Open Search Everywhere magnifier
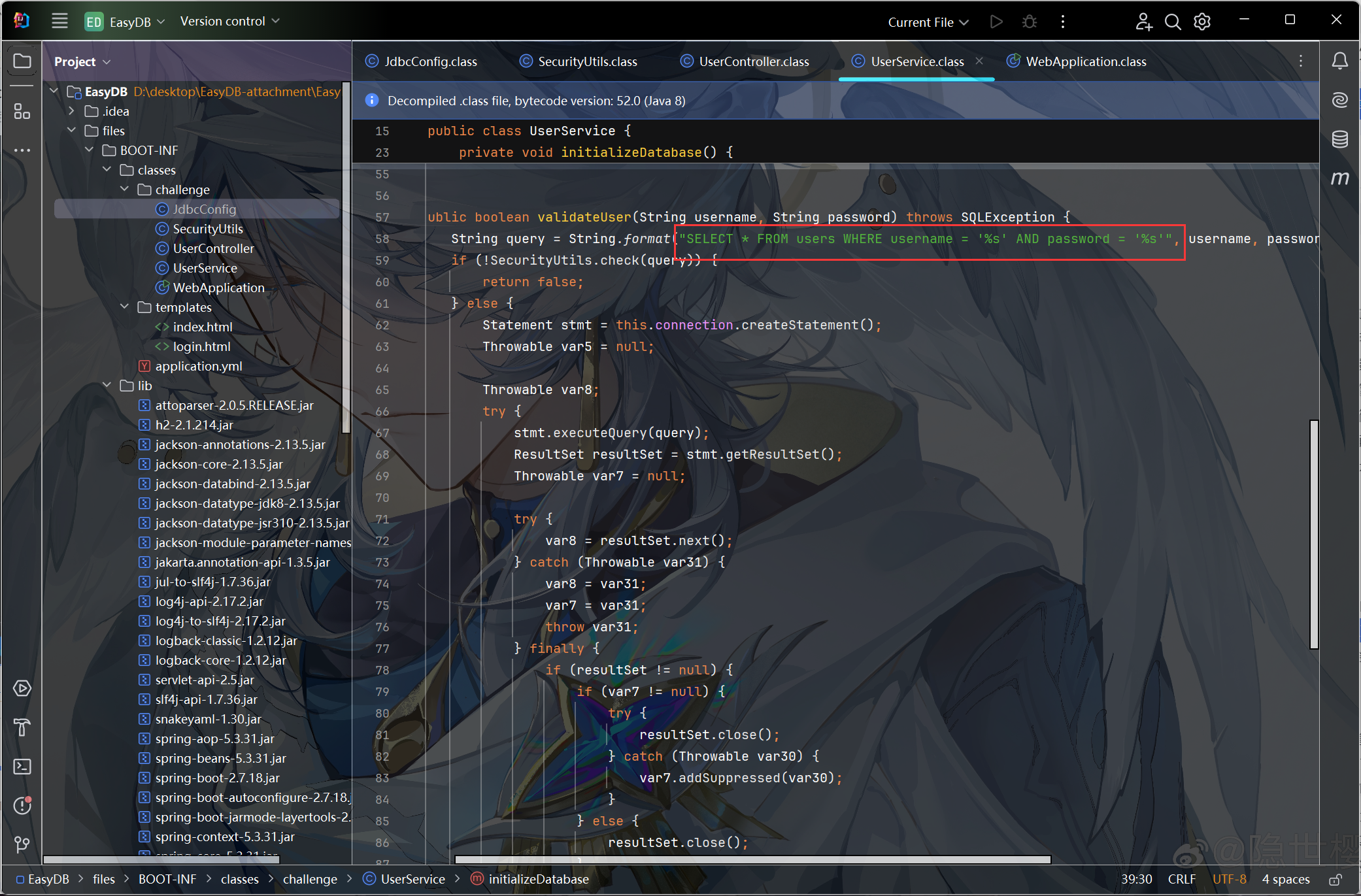Viewport: 1361px width, 896px height. tap(1173, 22)
